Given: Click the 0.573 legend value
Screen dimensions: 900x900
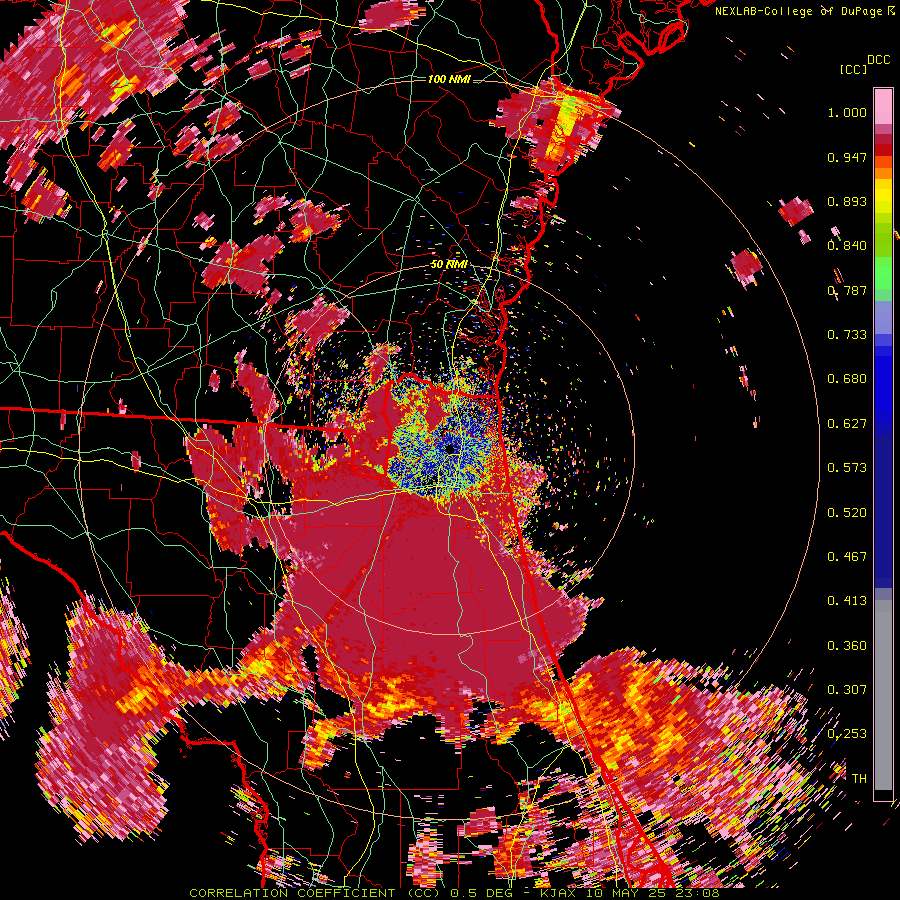Looking at the screenshot, I should 847,468.
